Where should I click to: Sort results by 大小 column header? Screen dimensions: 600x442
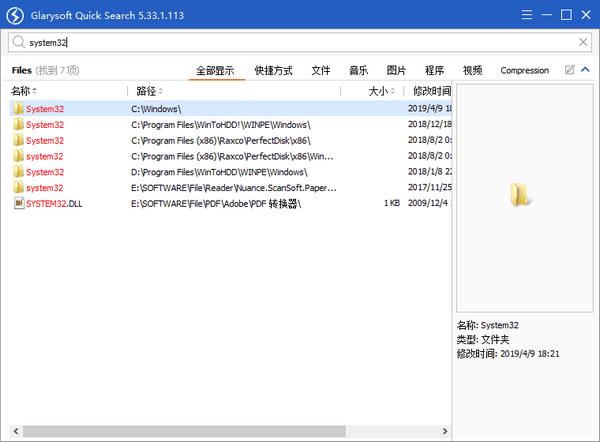(377, 91)
